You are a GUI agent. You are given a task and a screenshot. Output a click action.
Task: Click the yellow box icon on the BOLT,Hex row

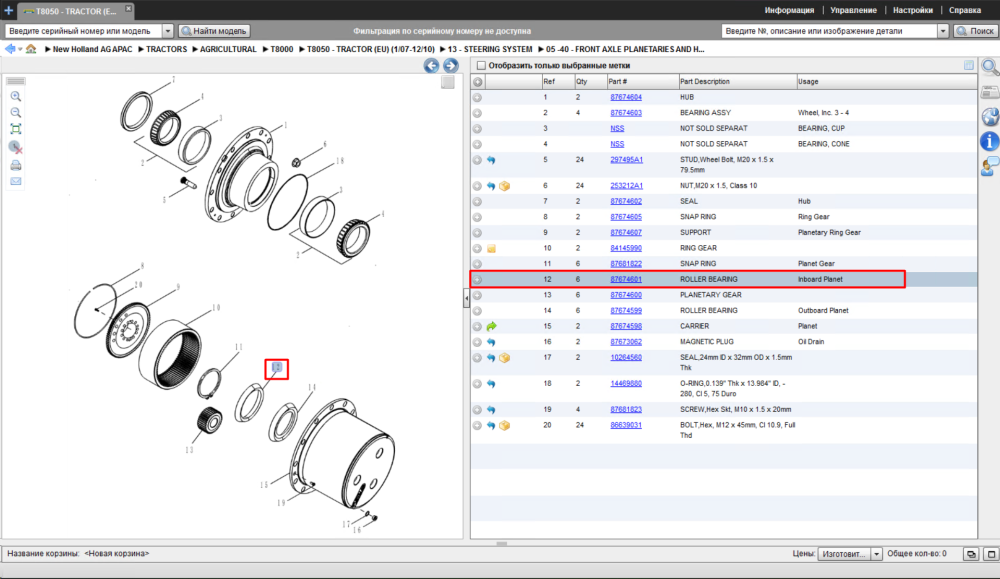(x=504, y=425)
